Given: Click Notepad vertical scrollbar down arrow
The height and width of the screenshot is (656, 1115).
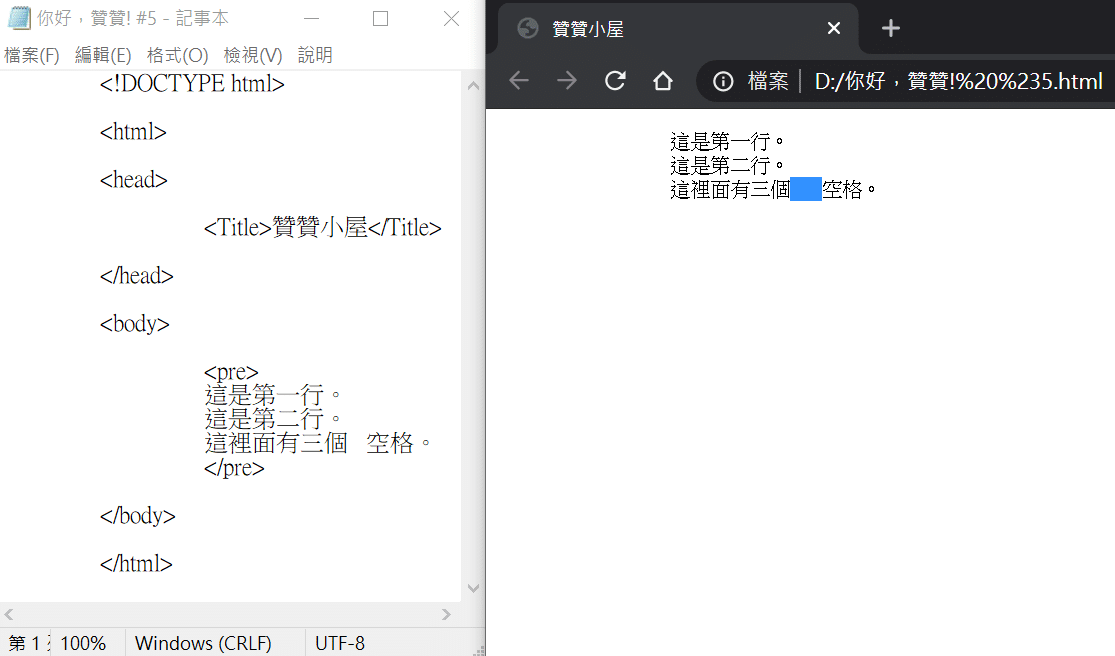Looking at the screenshot, I should [x=473, y=588].
